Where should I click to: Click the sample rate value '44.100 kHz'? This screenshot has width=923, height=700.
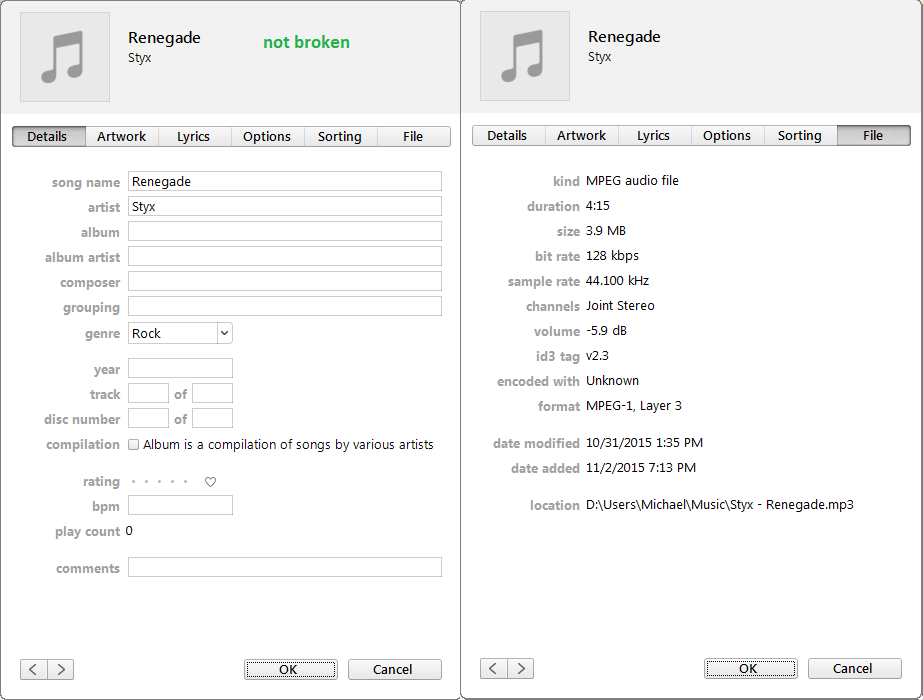click(x=617, y=281)
